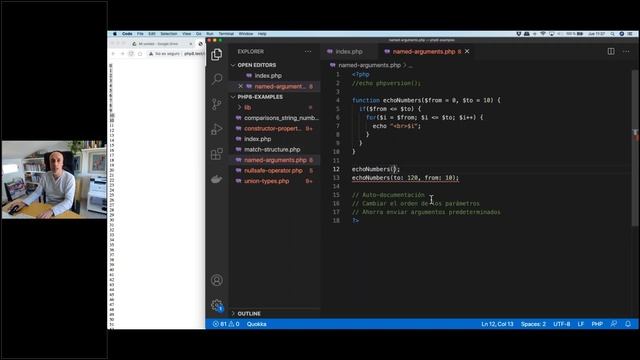This screenshot has width=640, height=360.
Task: Change end of line sequence LF
Action: coord(581,324)
